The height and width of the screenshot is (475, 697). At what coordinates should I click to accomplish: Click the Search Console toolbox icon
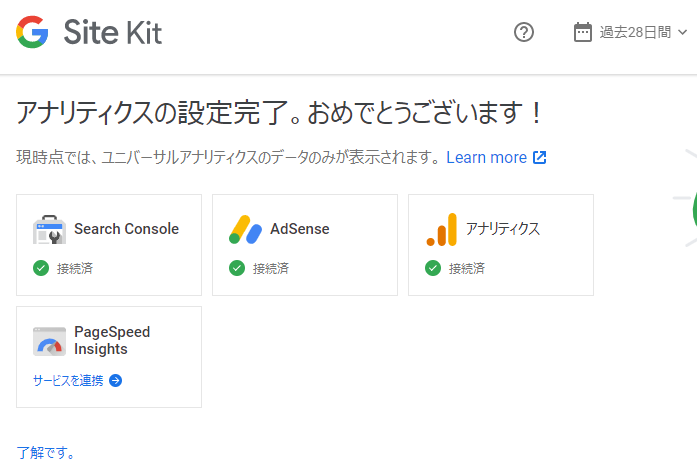coord(49,230)
